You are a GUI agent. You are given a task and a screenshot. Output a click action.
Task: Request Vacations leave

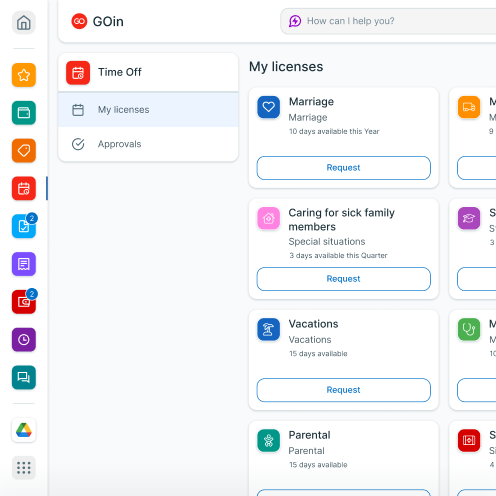click(x=344, y=390)
